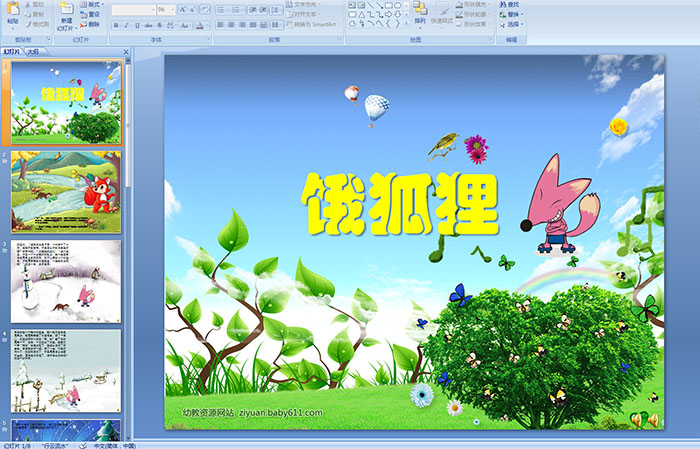
Task: Toggle italic text formatting
Action: coord(125,24)
